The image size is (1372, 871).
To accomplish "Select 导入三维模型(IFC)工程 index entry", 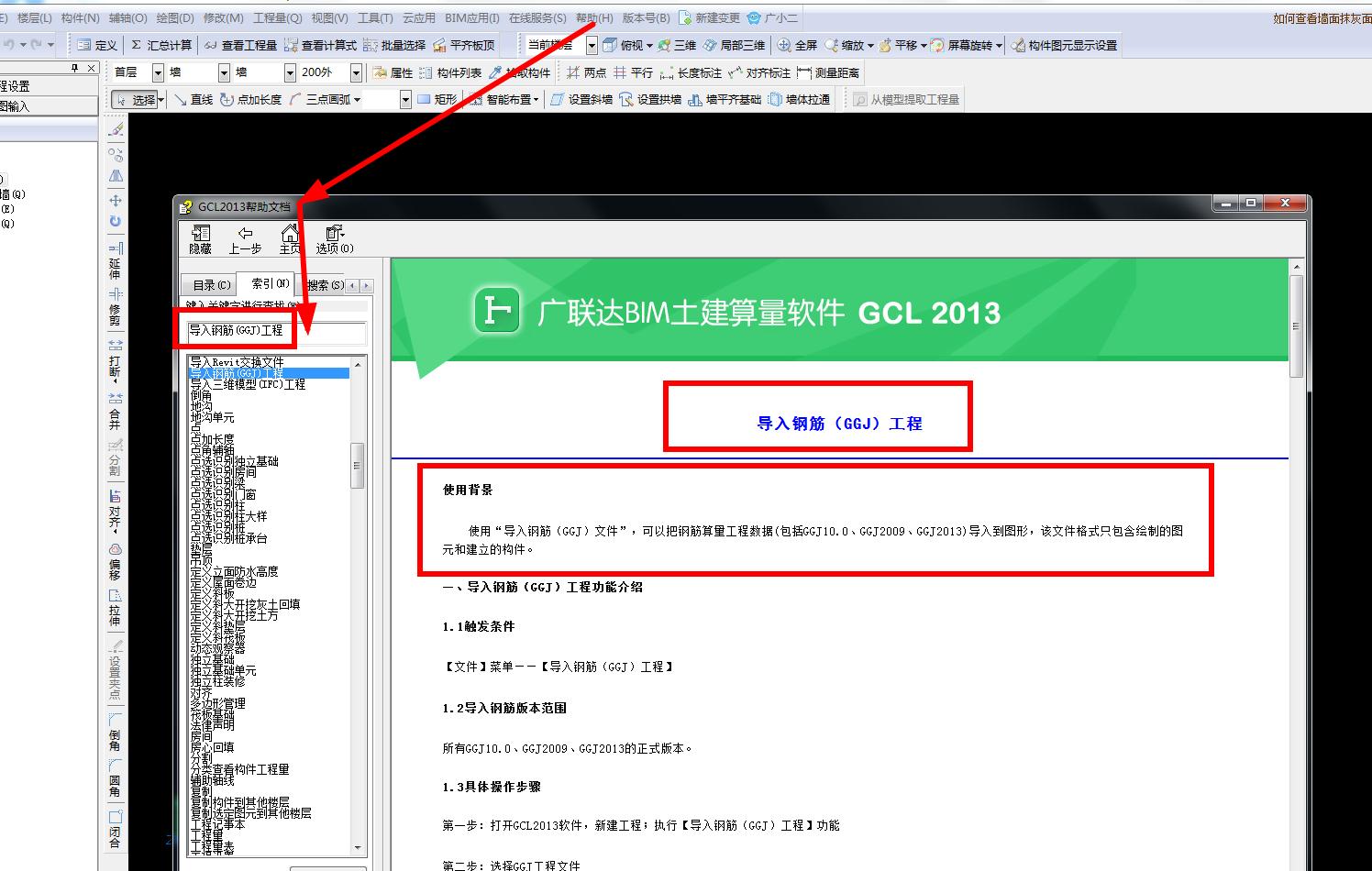I will pos(248,384).
